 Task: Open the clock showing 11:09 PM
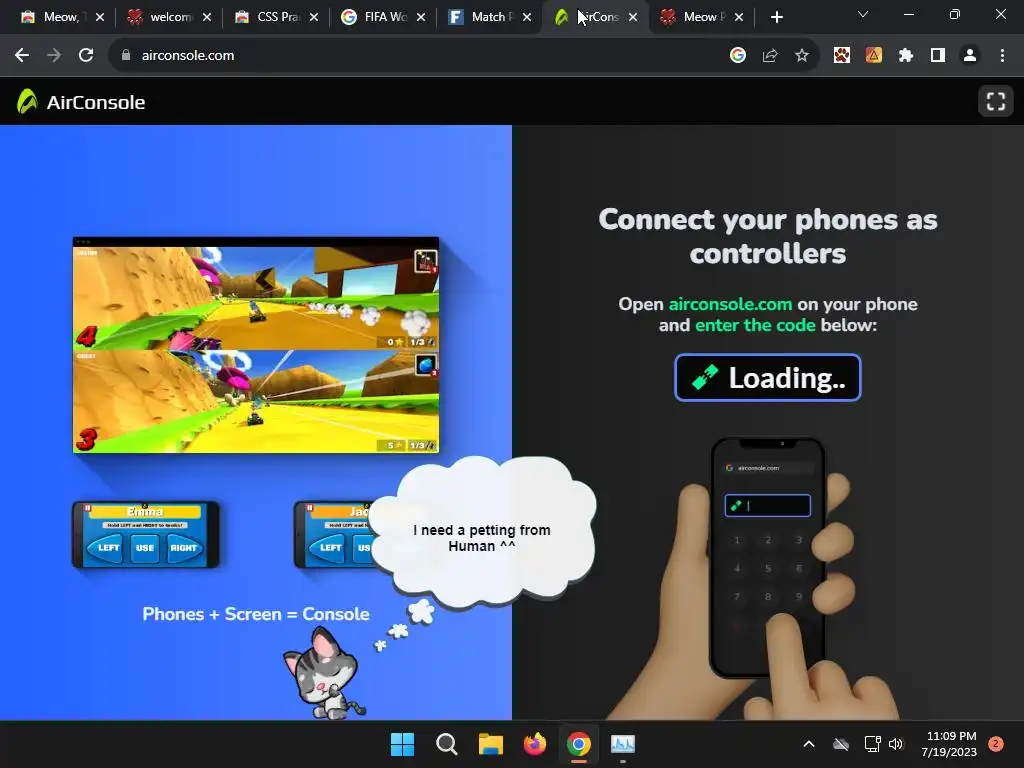pos(950,744)
